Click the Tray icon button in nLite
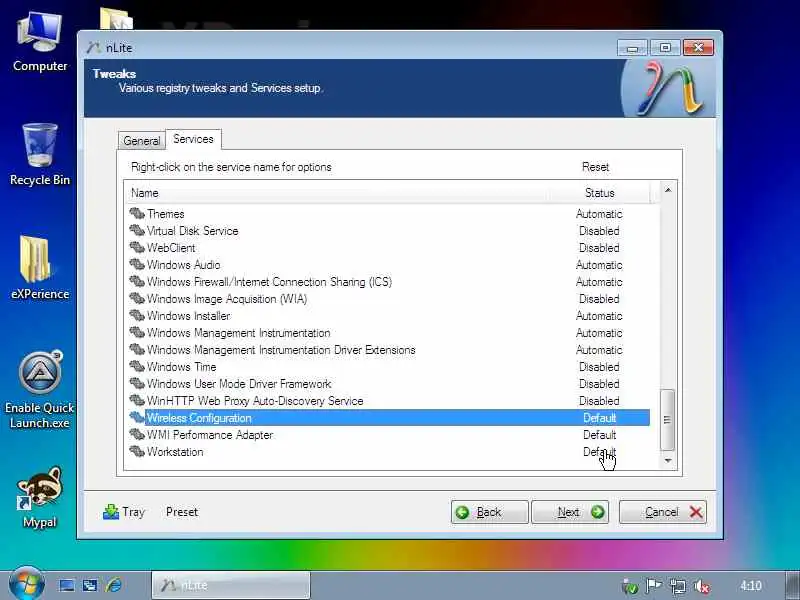800x600 pixels. click(124, 512)
